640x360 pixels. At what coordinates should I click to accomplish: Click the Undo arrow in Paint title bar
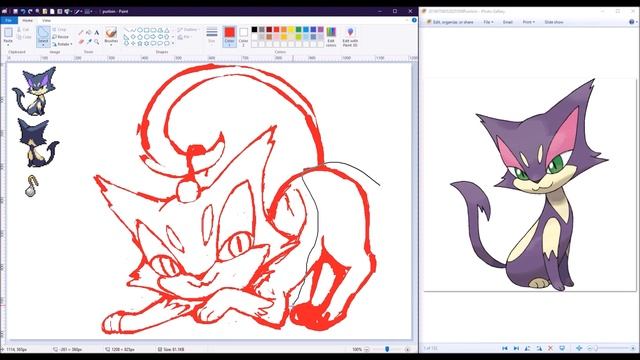[23, 11]
